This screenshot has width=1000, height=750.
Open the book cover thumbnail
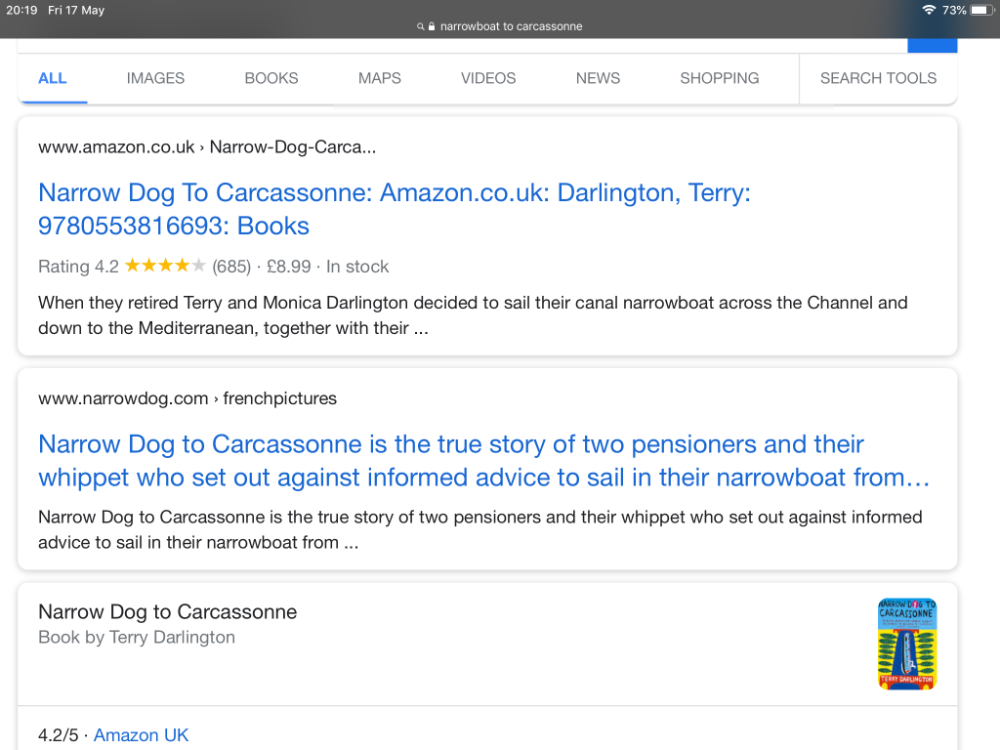pos(907,643)
